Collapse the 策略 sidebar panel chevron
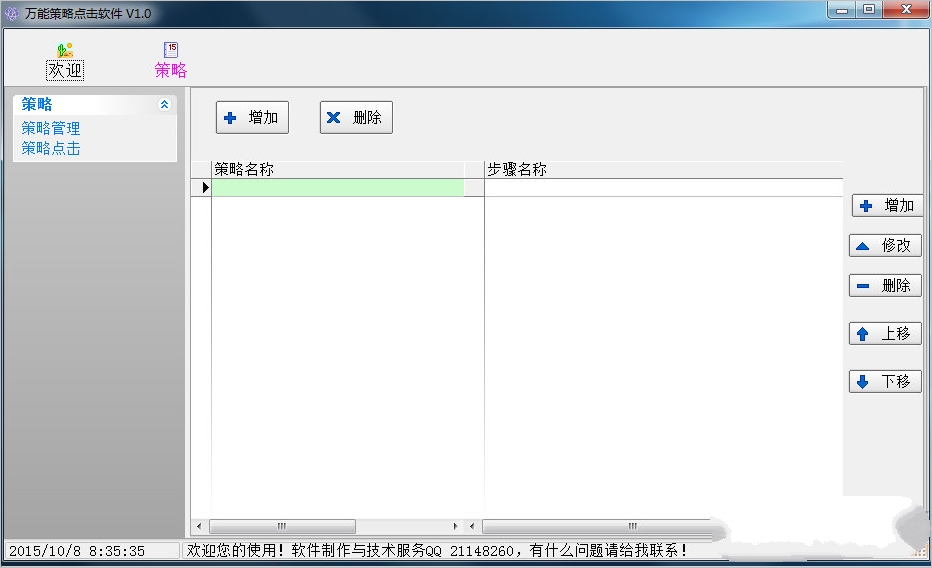 click(165, 105)
